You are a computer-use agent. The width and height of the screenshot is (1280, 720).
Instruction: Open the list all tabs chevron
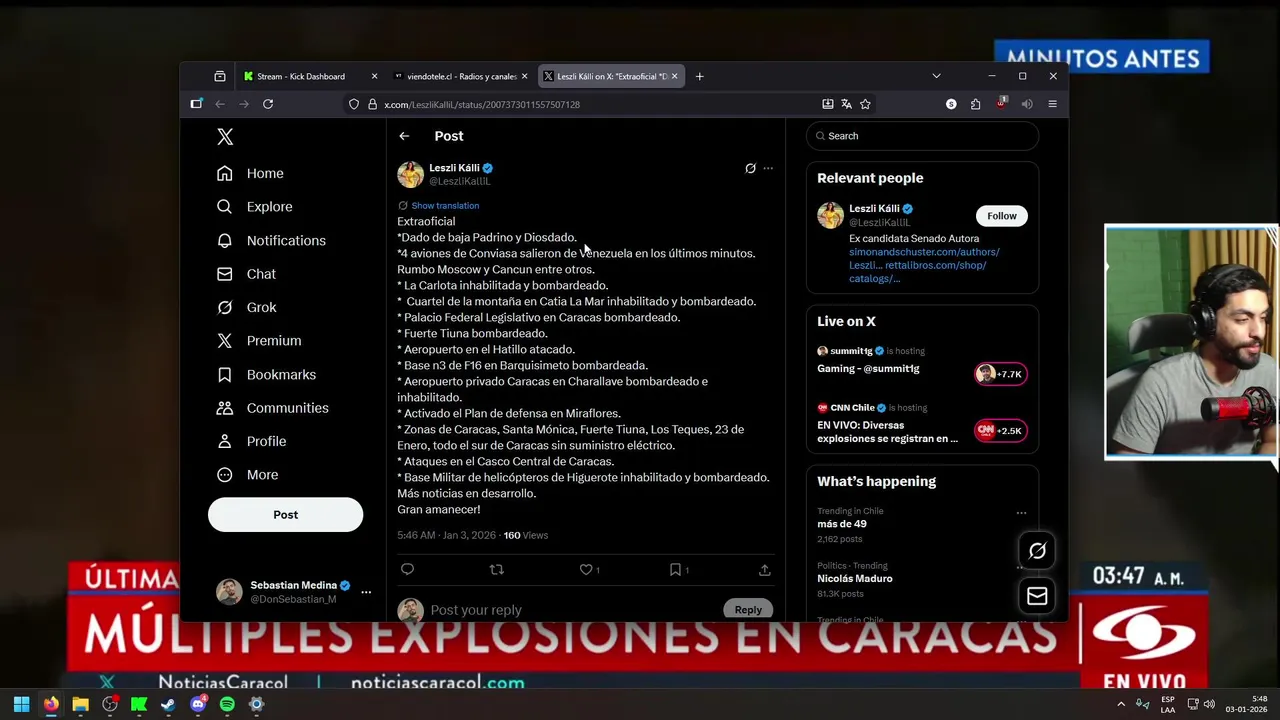click(936, 77)
